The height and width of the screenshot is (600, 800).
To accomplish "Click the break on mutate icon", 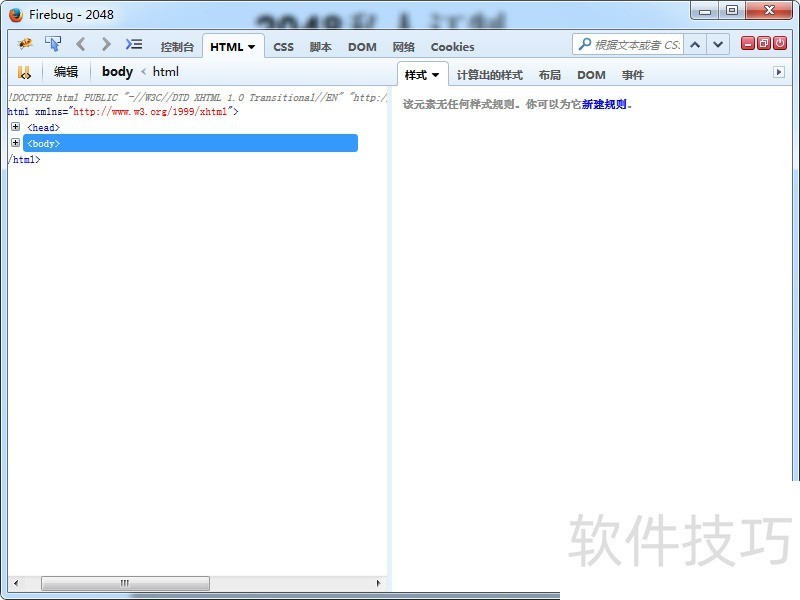I will [24, 72].
